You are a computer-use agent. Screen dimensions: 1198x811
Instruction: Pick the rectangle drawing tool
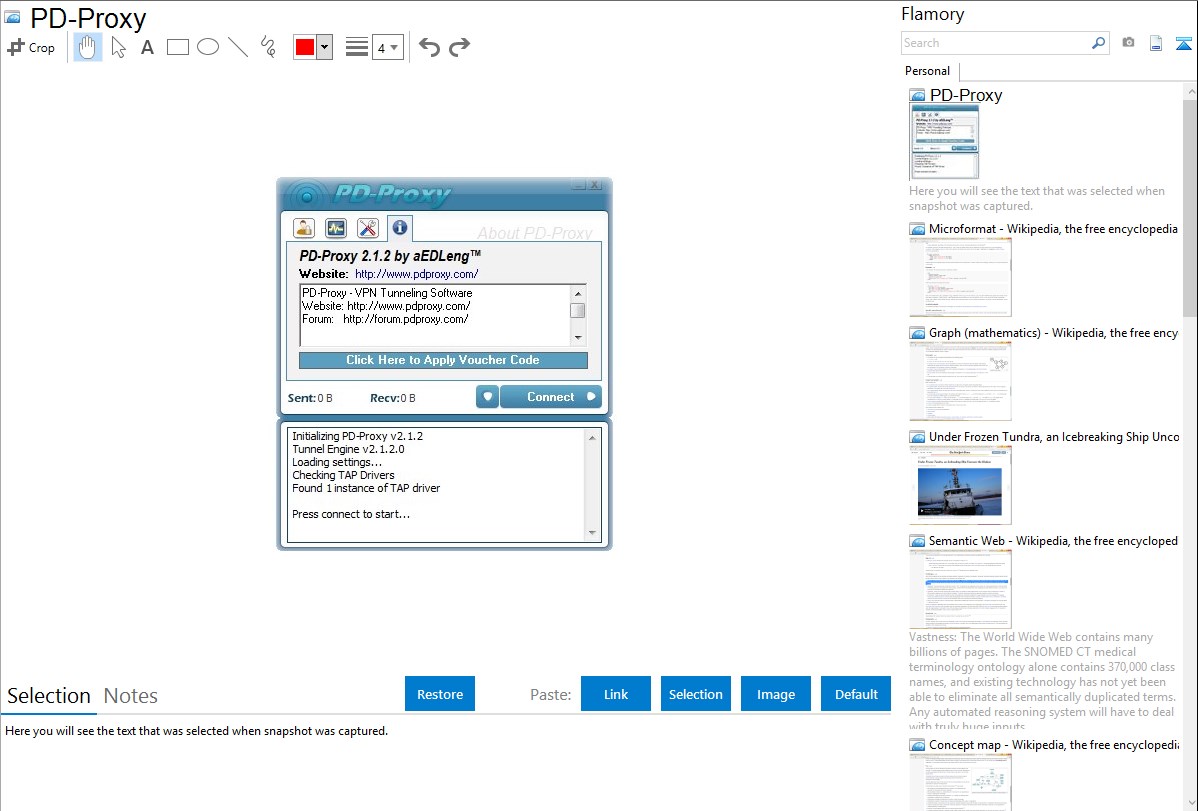(x=177, y=47)
